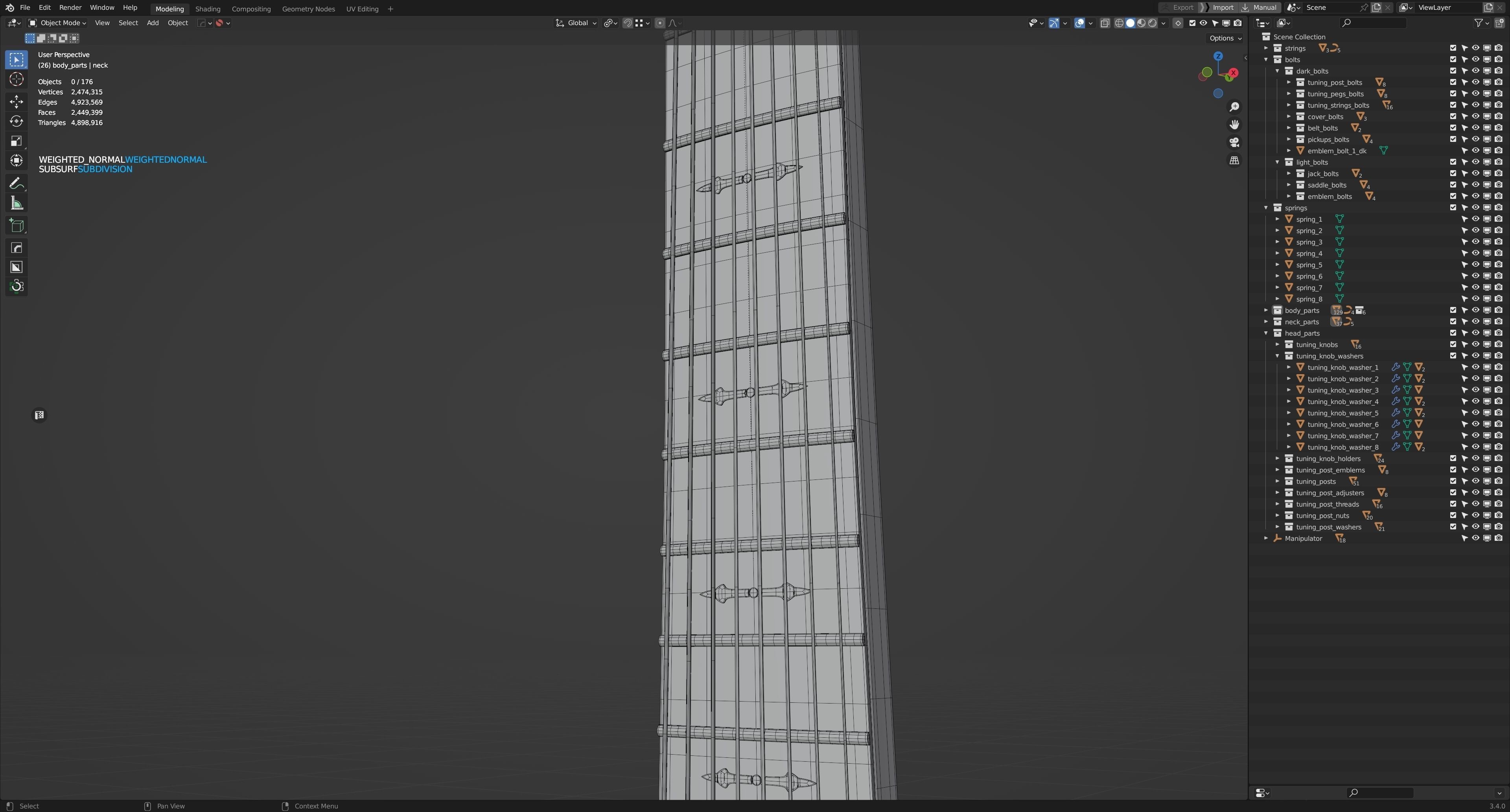This screenshot has height=812, width=1510.
Task: Collapse the springs collection
Action: point(1266,208)
